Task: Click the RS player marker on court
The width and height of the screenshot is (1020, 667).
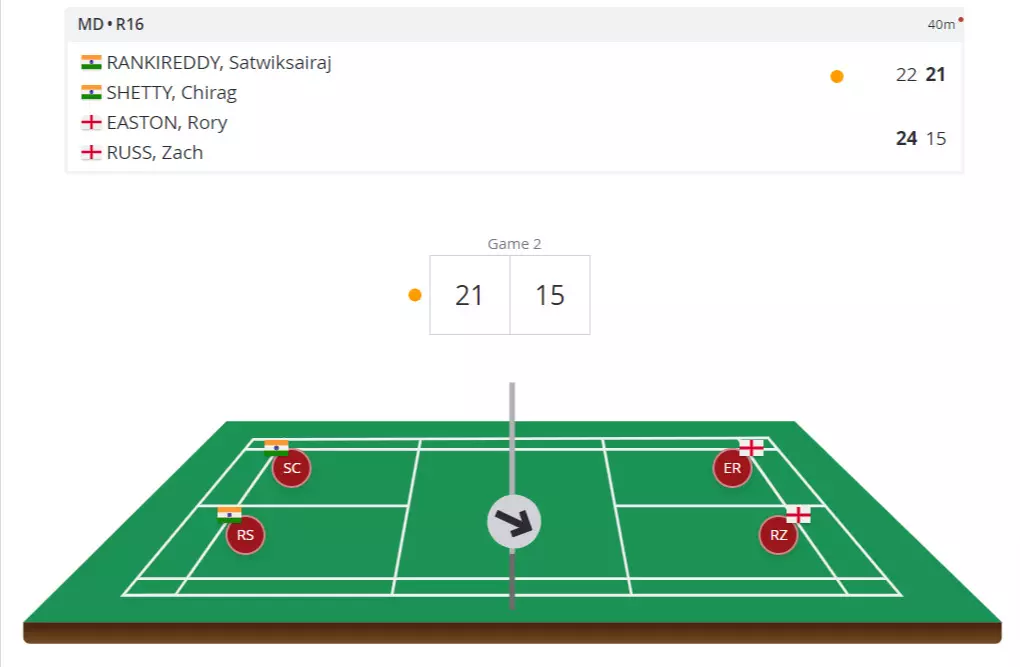Action: tap(246, 535)
